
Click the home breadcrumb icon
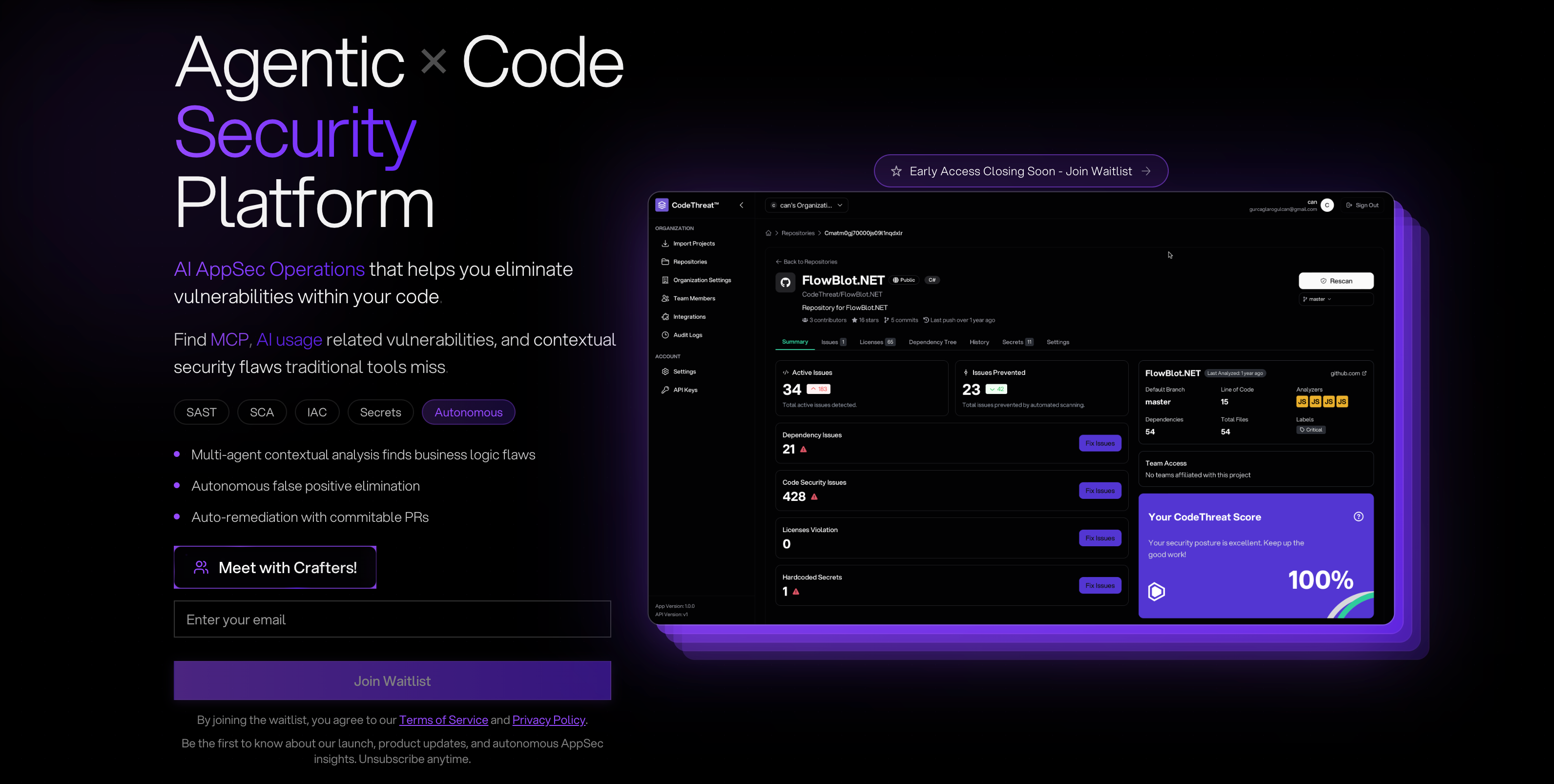(768, 233)
